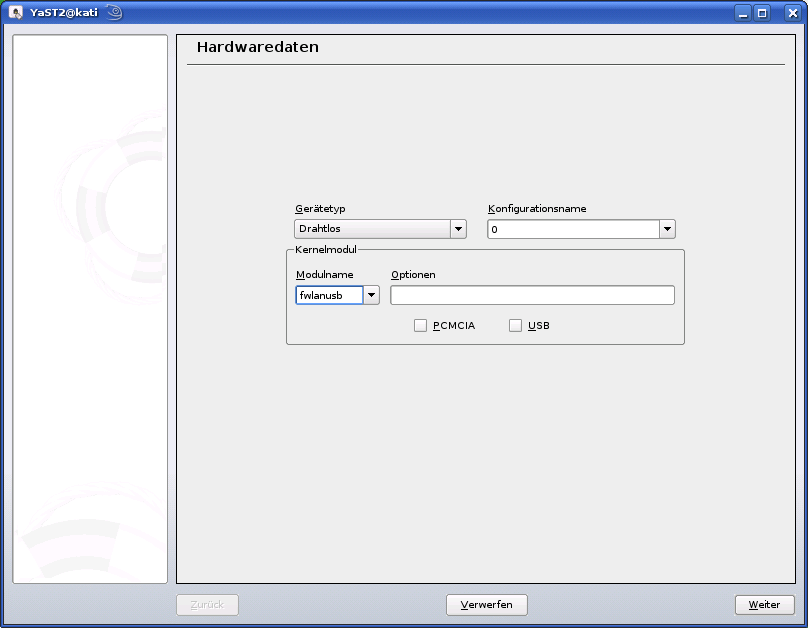The image size is (808, 628).
Task: Click the YaST2 window icon in title bar
Action: [x=15, y=12]
